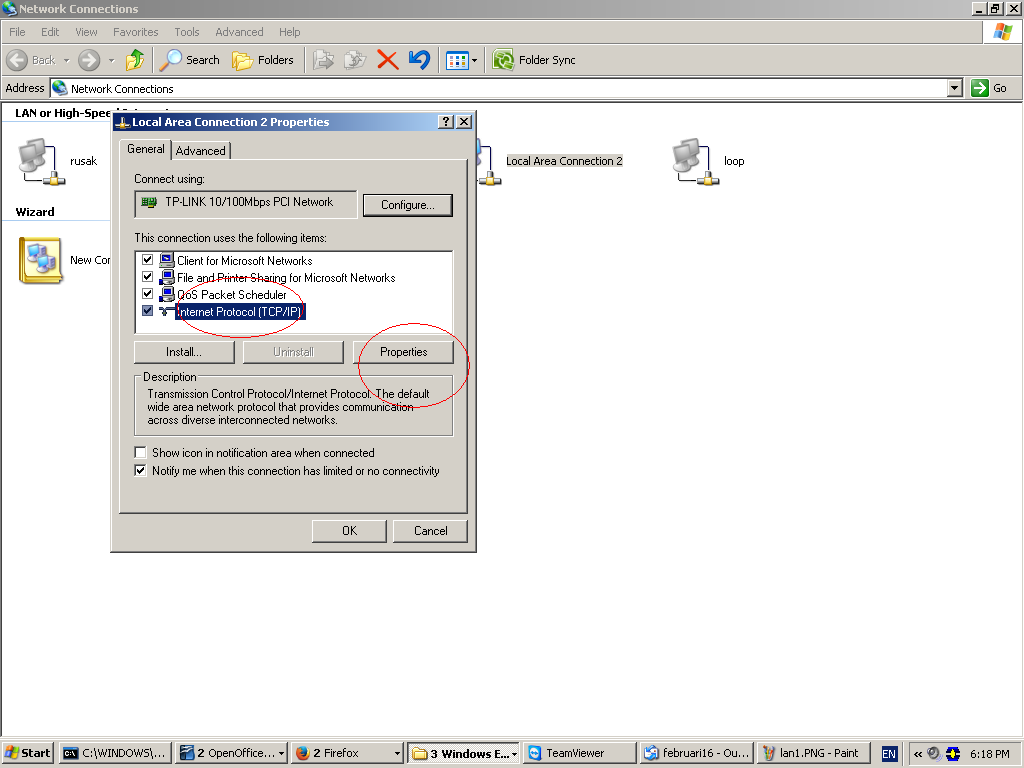
Task: Open the Forward button history dropdown arrow
Action: pyautogui.click(x=111, y=60)
